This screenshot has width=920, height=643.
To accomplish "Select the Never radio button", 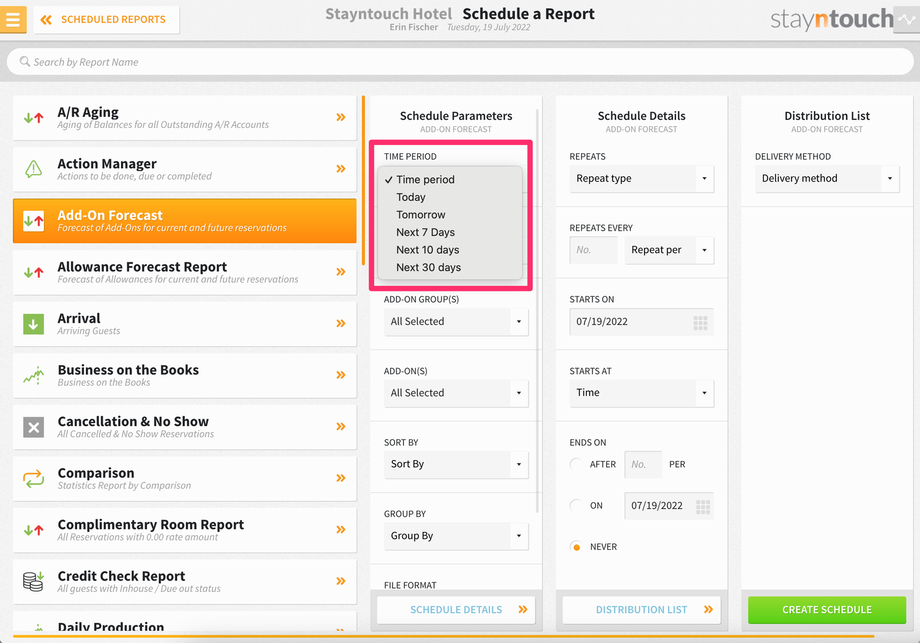I will point(576,547).
